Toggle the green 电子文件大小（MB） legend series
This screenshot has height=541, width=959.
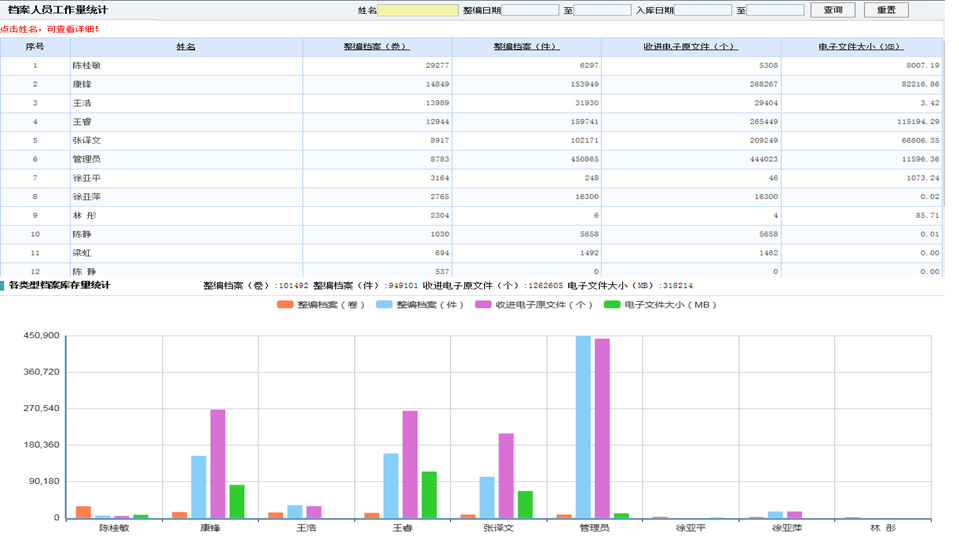[660, 305]
